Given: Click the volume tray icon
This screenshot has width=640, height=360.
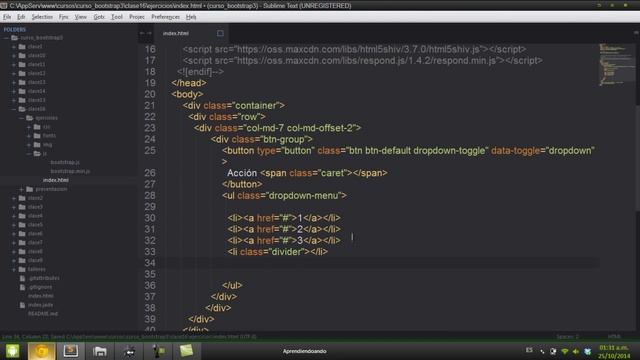Looking at the screenshot, I should pos(576,351).
